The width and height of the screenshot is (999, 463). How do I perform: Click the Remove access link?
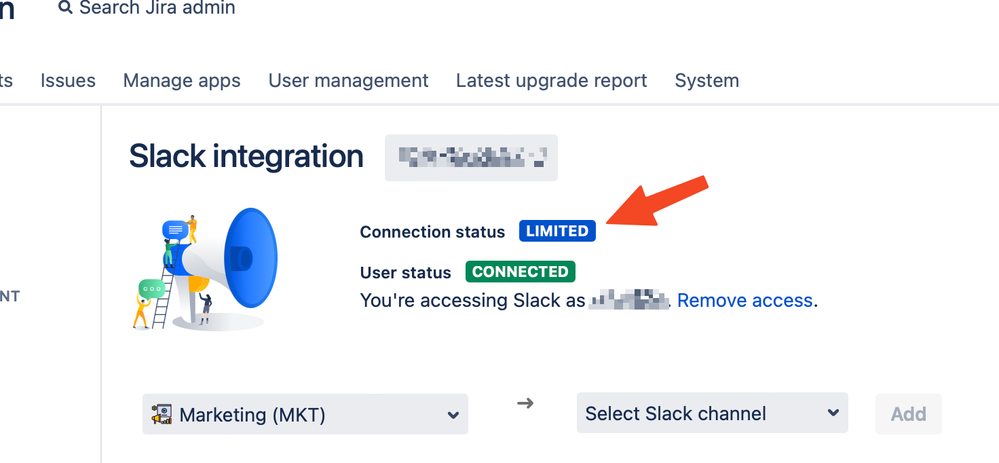pyautogui.click(x=744, y=300)
